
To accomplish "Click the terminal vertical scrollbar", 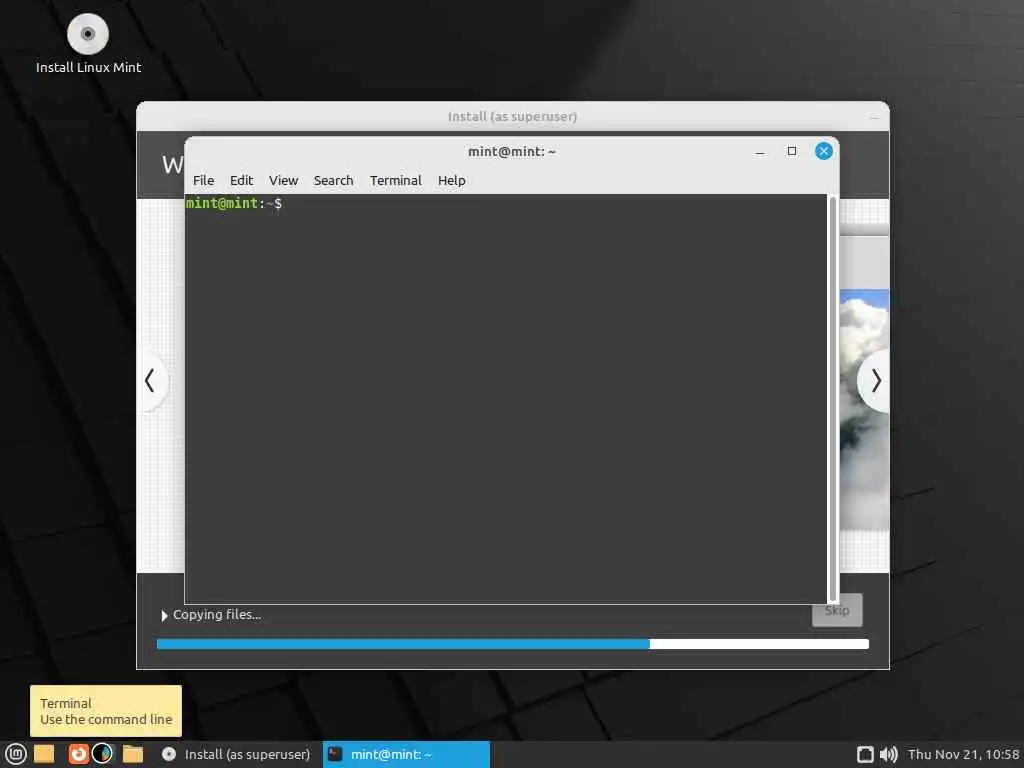I will 833,399.
